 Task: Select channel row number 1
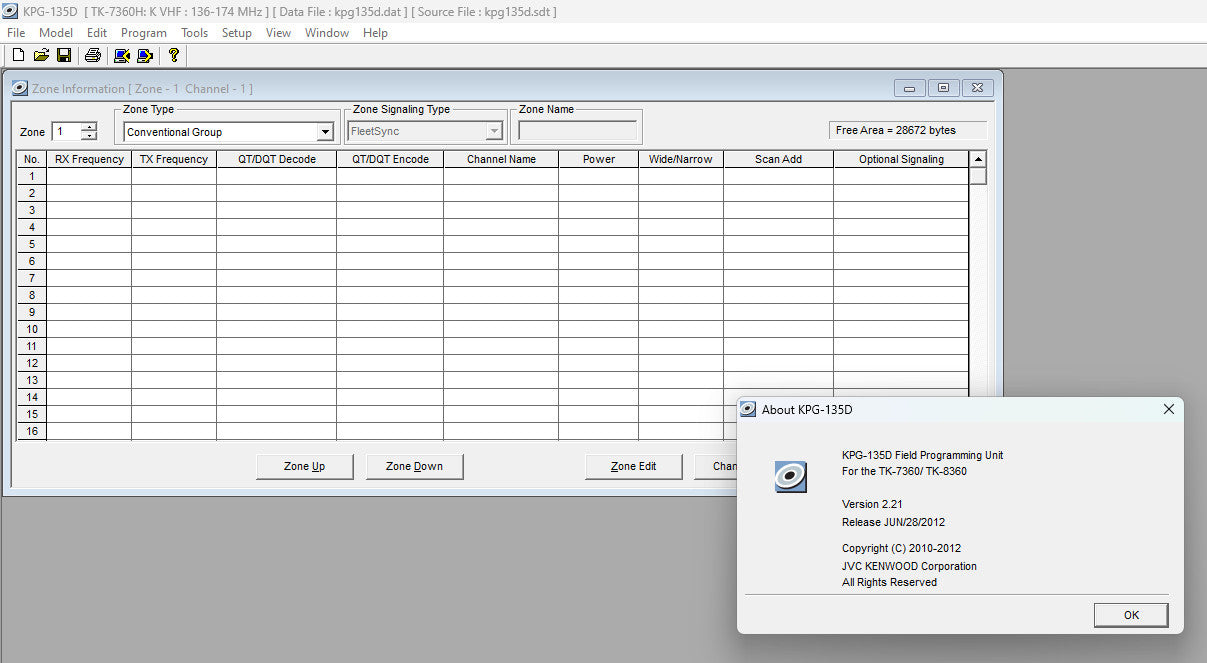pos(32,176)
